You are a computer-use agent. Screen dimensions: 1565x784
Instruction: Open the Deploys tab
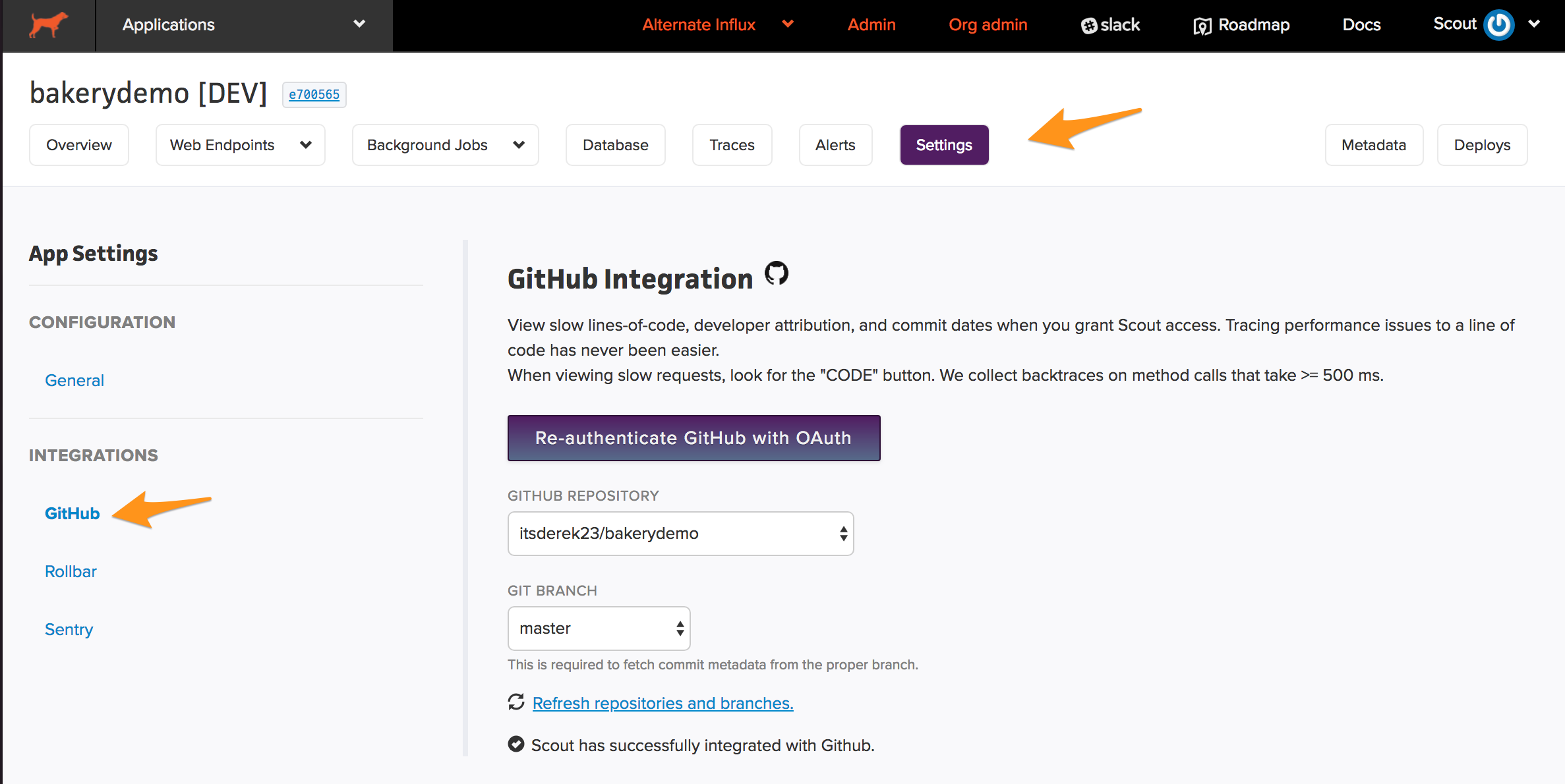(1482, 145)
